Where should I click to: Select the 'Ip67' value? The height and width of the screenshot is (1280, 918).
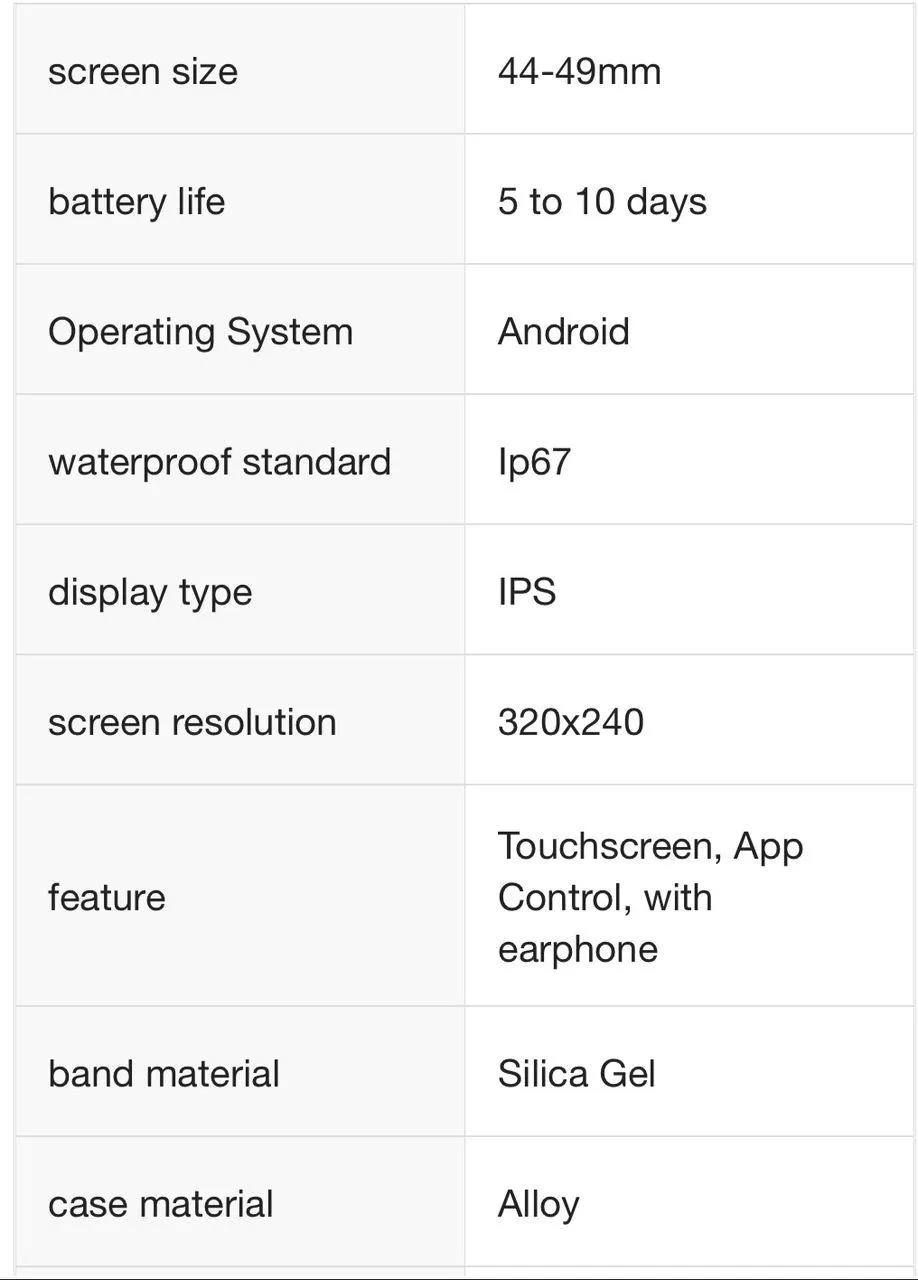(x=534, y=462)
